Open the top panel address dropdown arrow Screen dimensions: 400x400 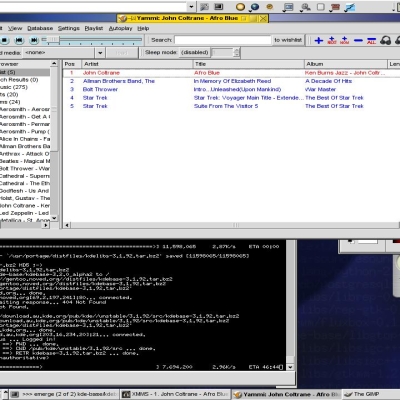pos(191,7)
